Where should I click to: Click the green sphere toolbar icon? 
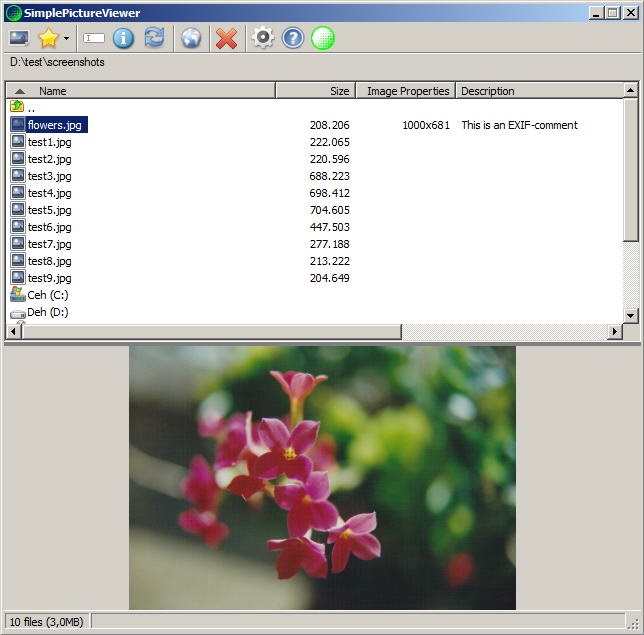coord(323,38)
